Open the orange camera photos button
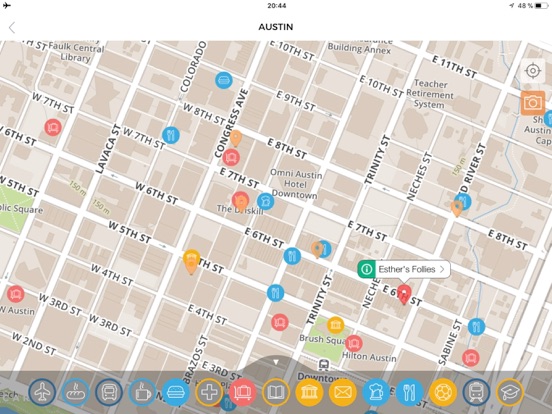The width and height of the screenshot is (552, 414). pos(533,103)
